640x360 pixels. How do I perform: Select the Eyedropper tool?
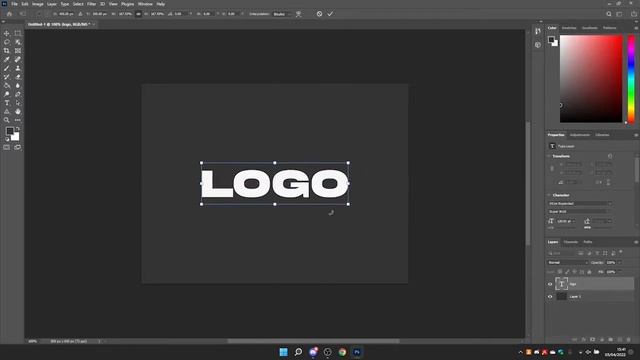click(7, 60)
